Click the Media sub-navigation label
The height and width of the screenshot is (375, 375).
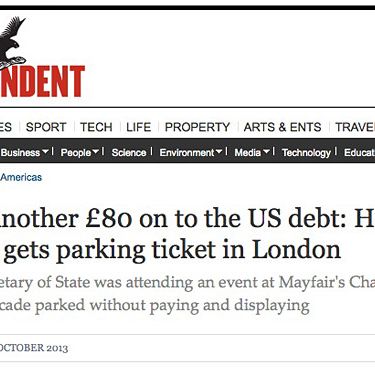pos(248,152)
